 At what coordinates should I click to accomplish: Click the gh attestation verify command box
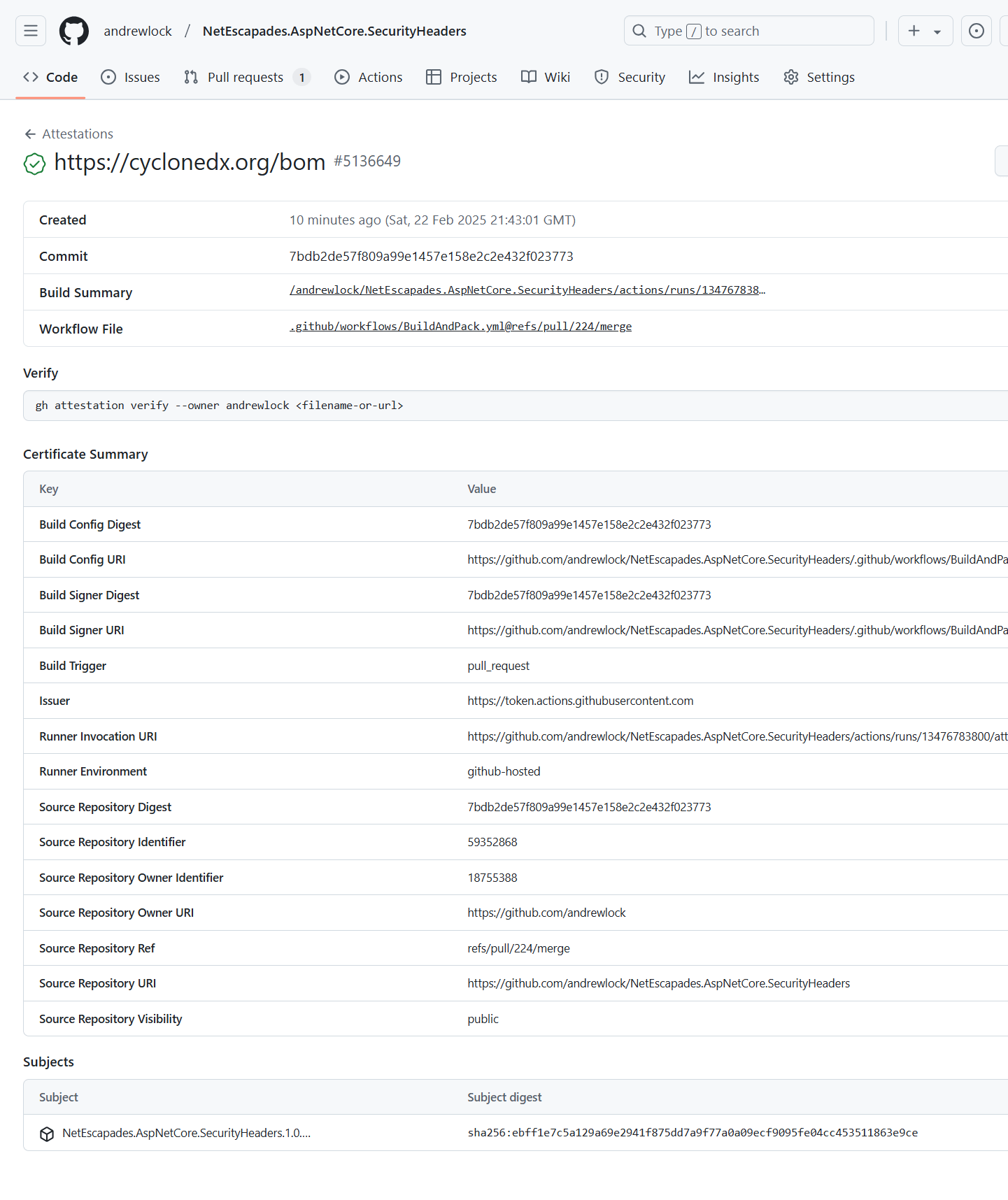[516, 406]
